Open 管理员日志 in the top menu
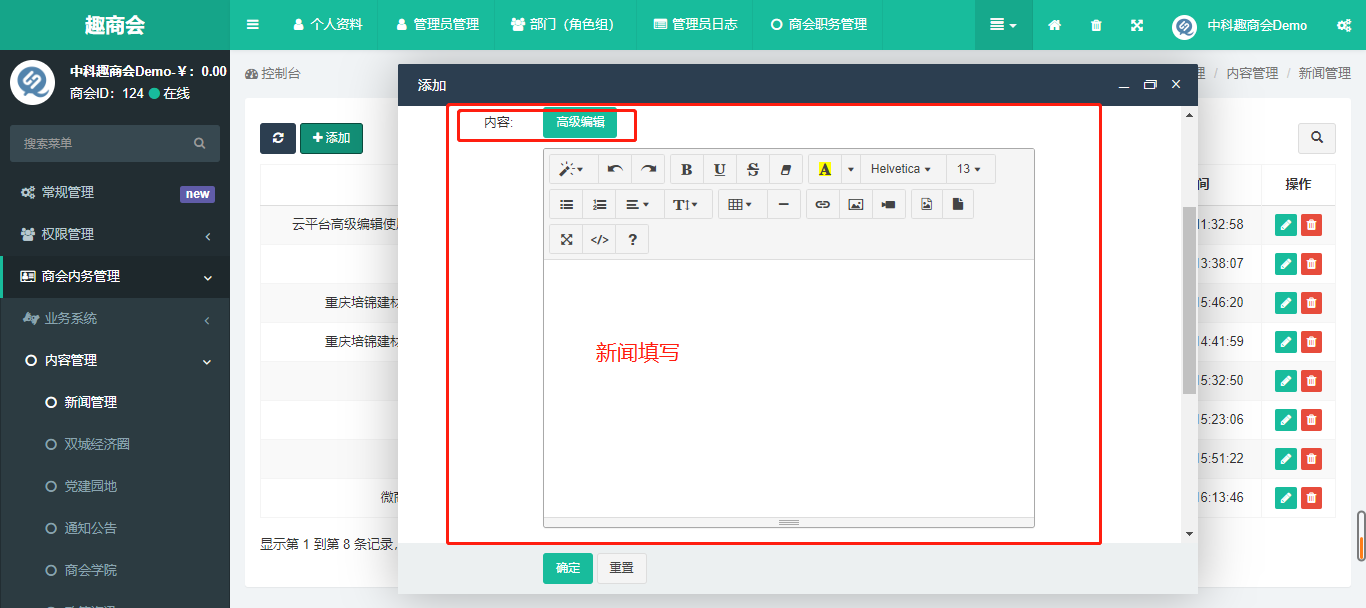The width and height of the screenshot is (1366, 608). (x=695, y=24)
